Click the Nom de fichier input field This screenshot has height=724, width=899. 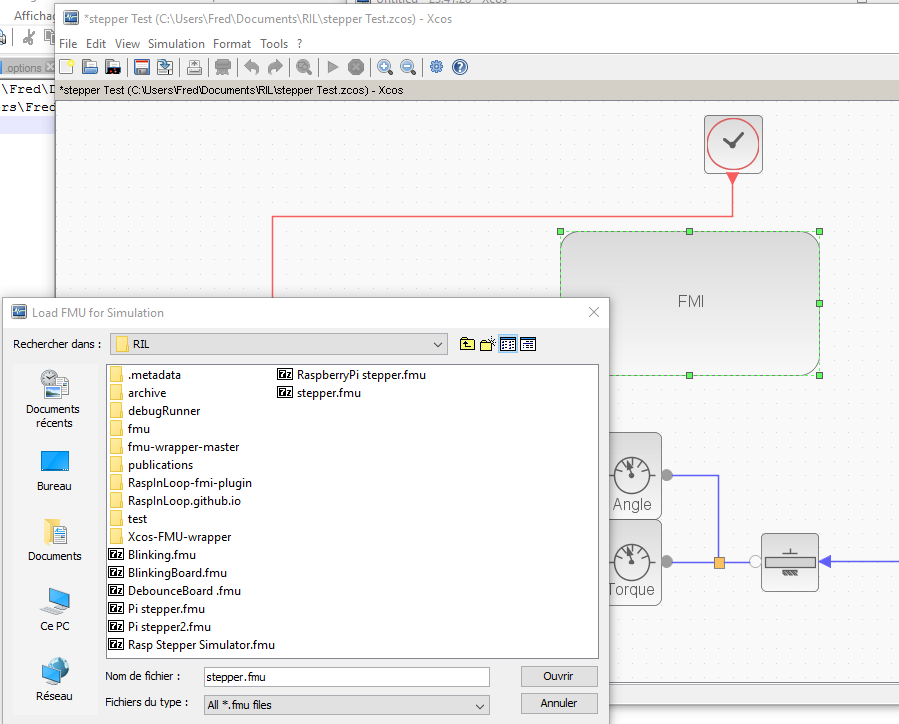pyautogui.click(x=347, y=677)
